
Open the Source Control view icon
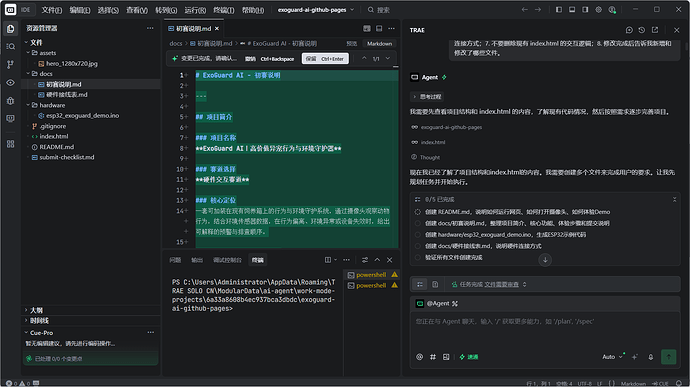point(11,64)
